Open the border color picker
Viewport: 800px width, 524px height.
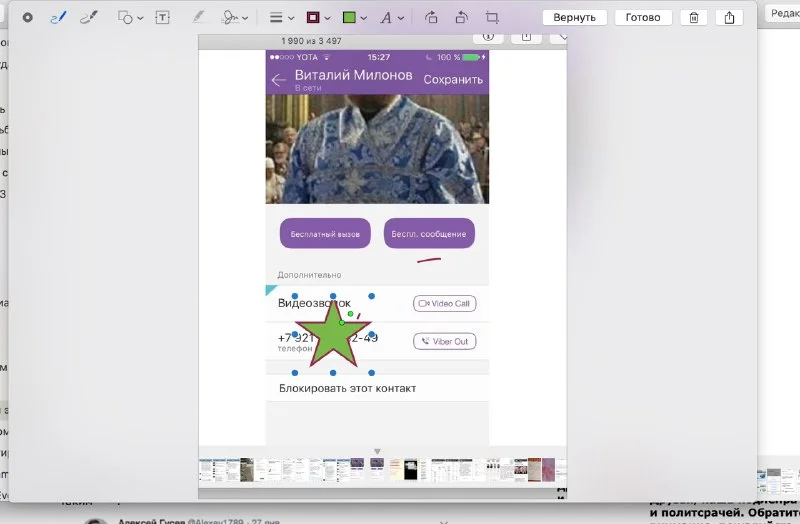(318, 18)
